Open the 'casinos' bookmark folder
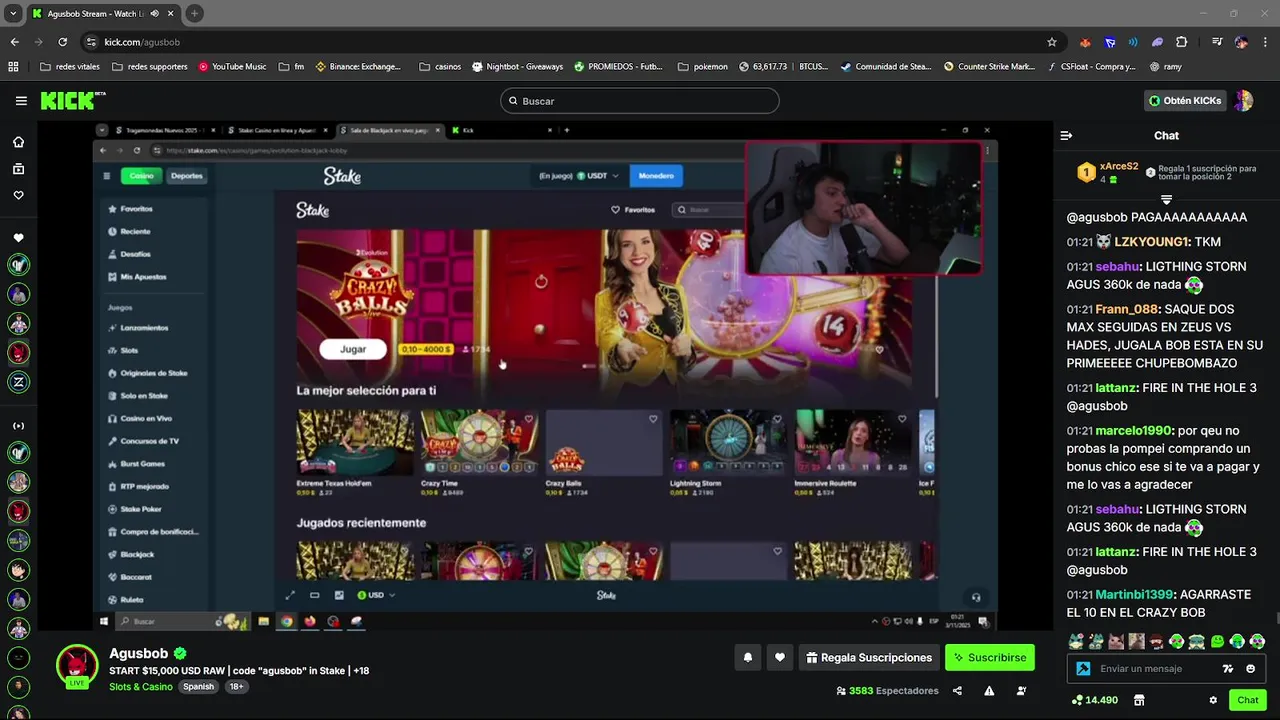 tap(440, 67)
